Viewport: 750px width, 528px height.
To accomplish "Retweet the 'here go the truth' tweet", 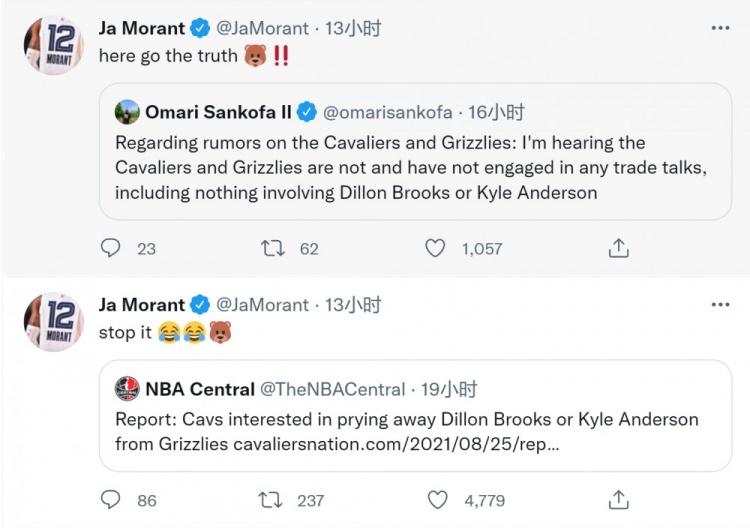I will (273, 248).
